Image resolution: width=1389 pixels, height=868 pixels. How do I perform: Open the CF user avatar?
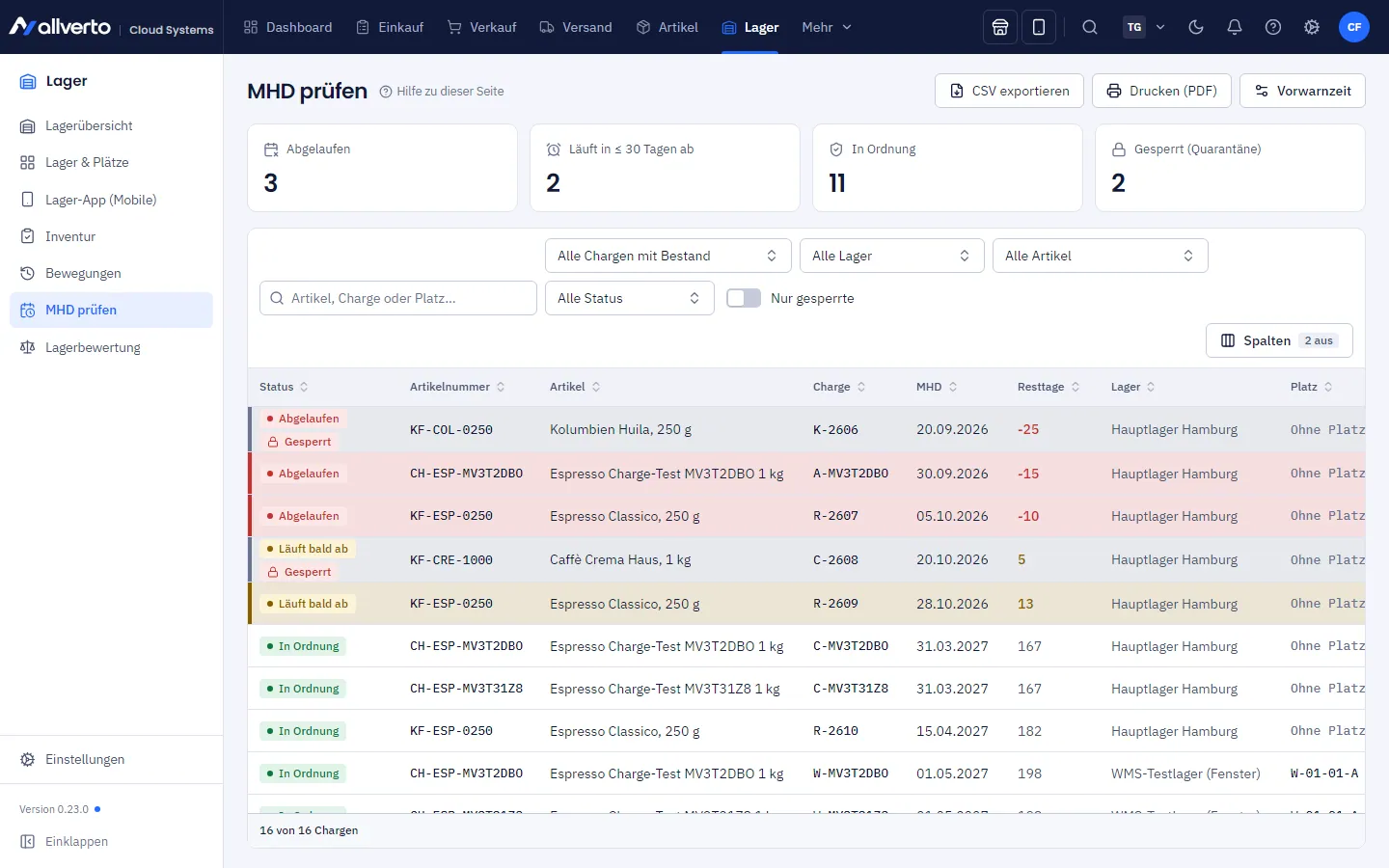tap(1354, 27)
